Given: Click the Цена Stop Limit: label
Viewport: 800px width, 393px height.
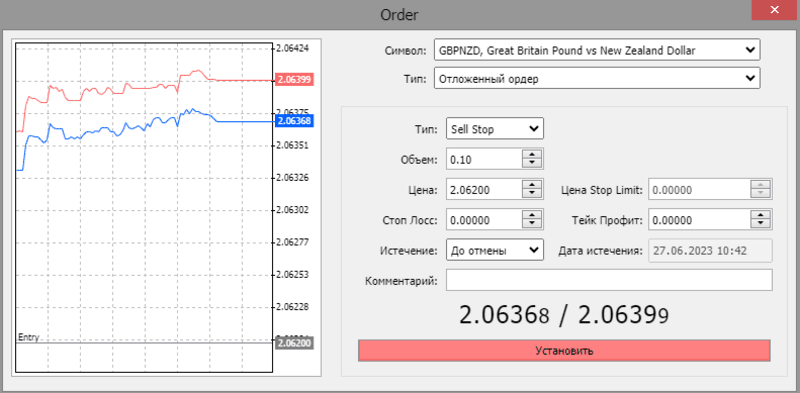Looking at the screenshot, I should click(x=602, y=190).
